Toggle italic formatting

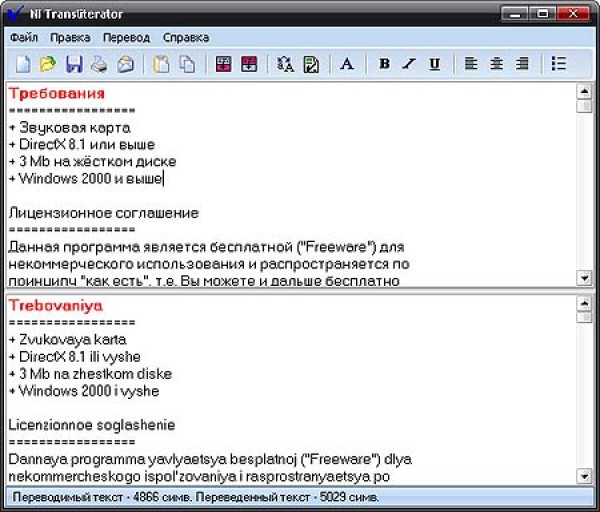pos(409,64)
